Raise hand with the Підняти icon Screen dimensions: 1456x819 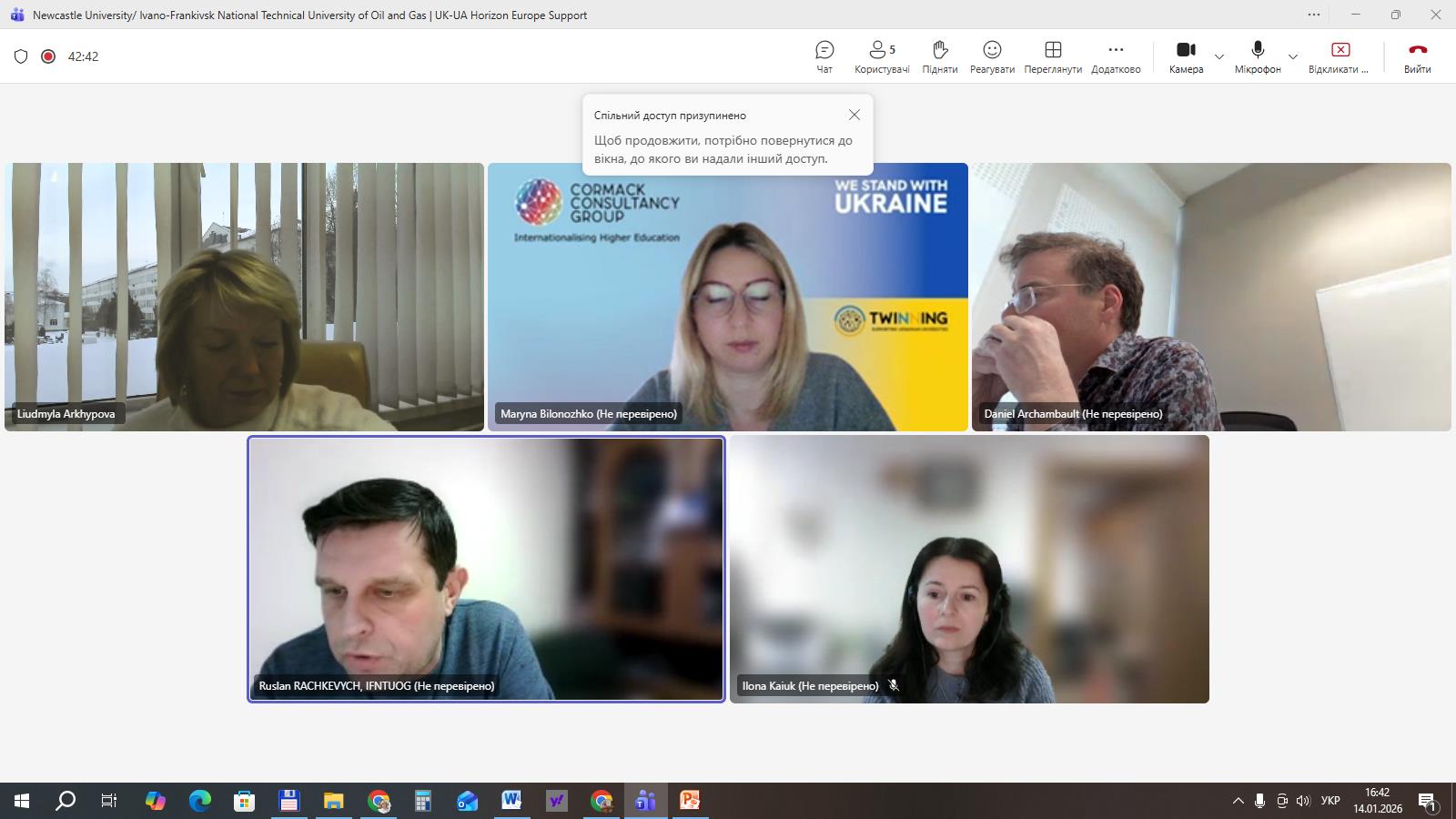pyautogui.click(x=940, y=50)
